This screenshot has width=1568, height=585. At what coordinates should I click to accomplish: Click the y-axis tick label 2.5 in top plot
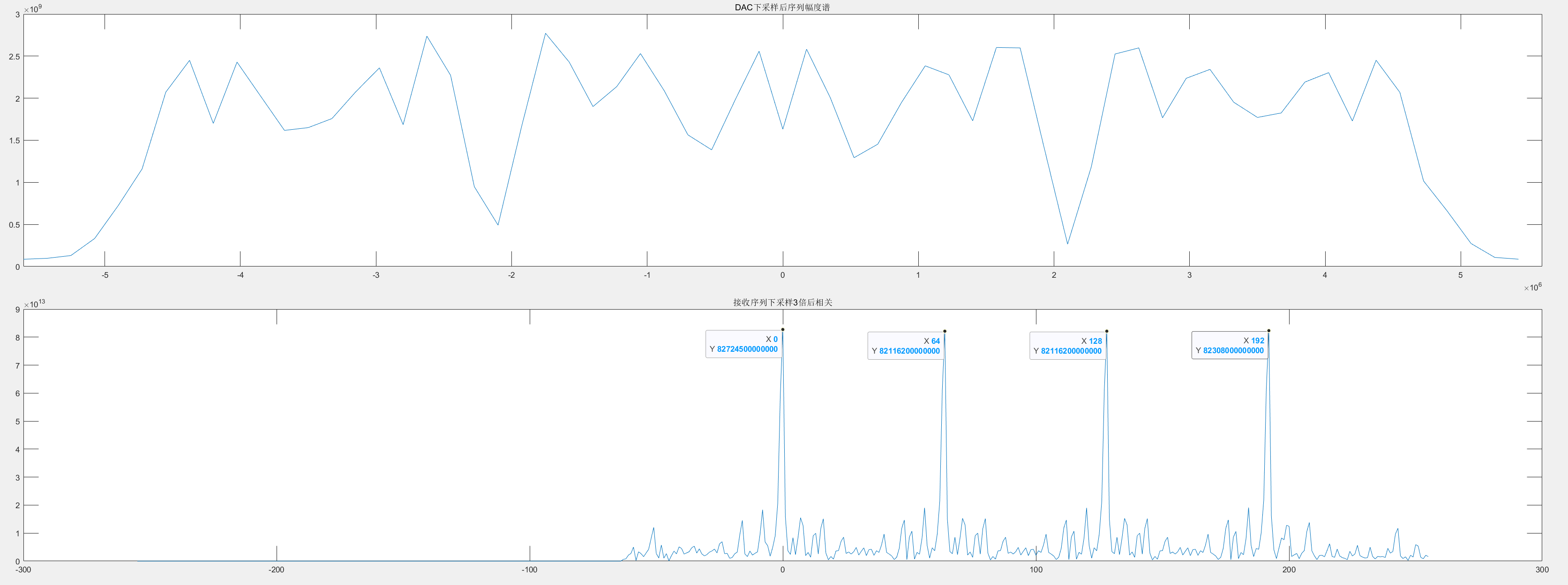[x=14, y=57]
